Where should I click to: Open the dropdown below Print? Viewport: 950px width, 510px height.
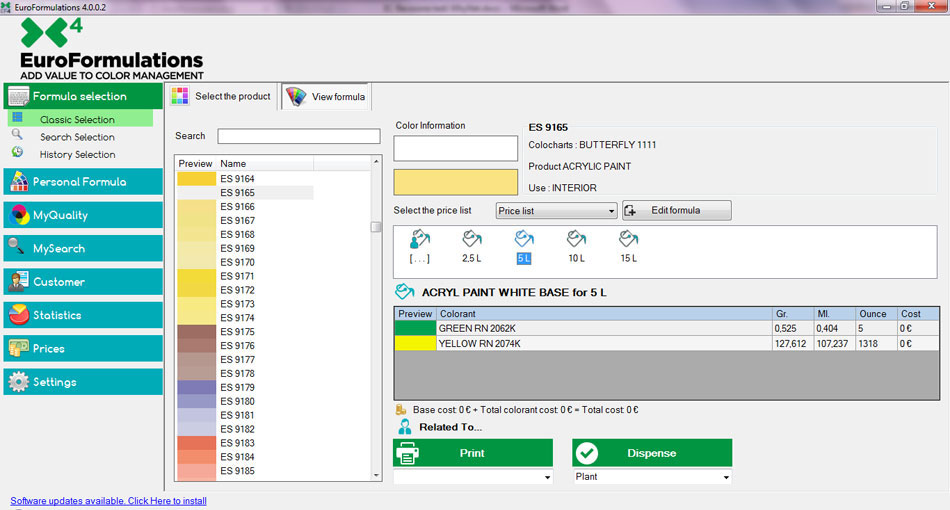point(473,477)
